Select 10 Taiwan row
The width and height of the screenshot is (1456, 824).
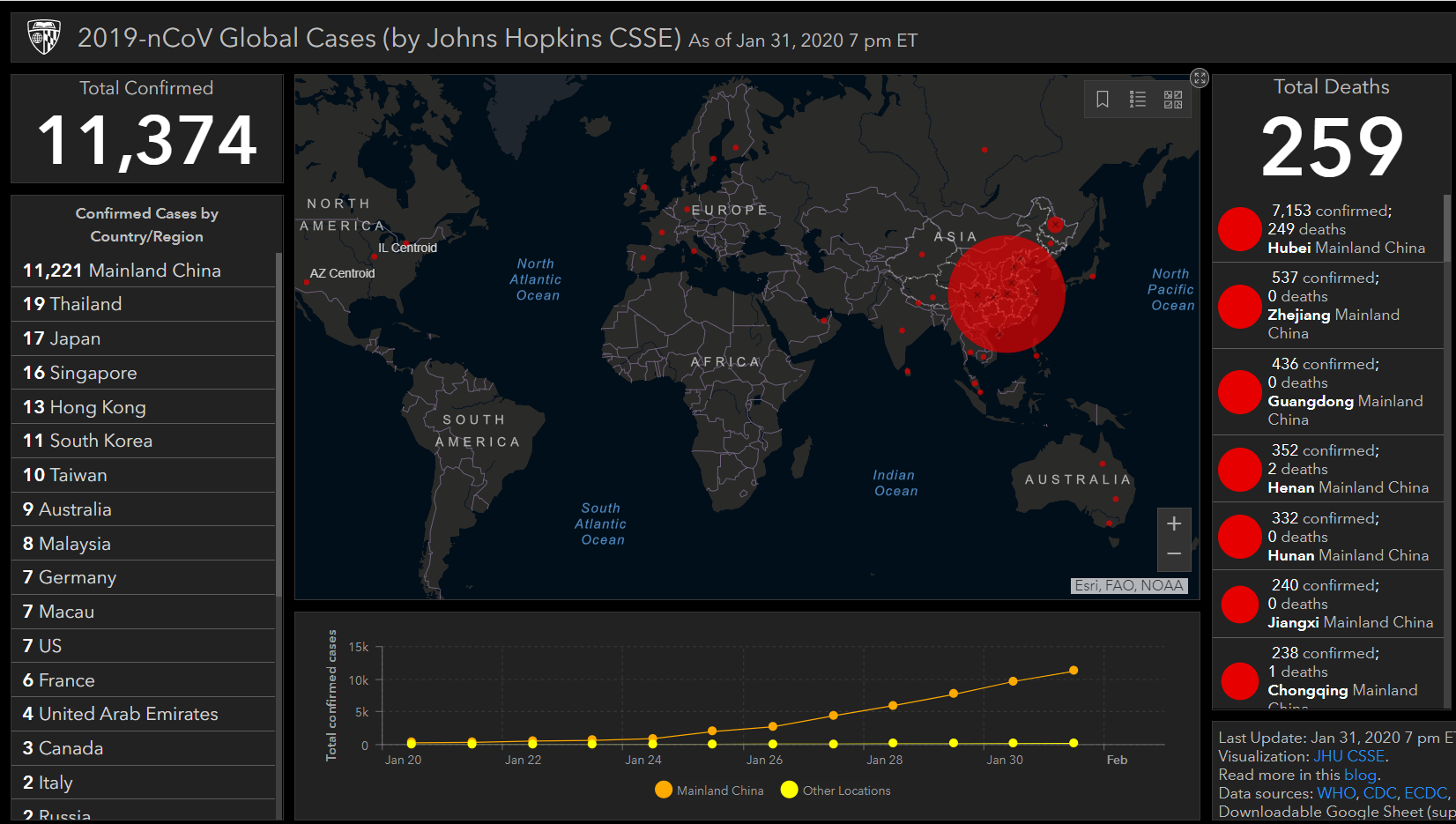[143, 475]
